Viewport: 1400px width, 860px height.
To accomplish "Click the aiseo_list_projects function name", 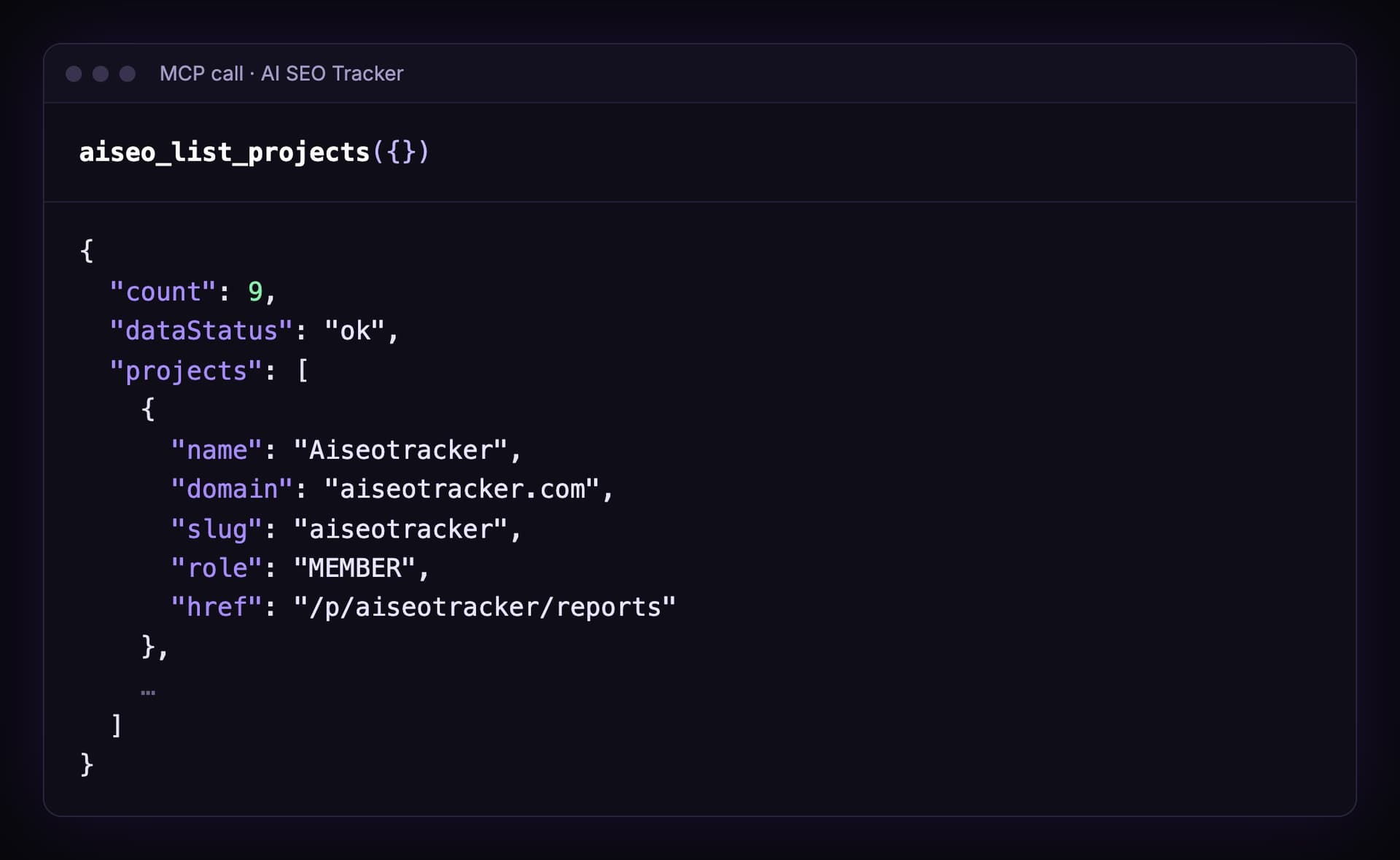I will coord(225,152).
